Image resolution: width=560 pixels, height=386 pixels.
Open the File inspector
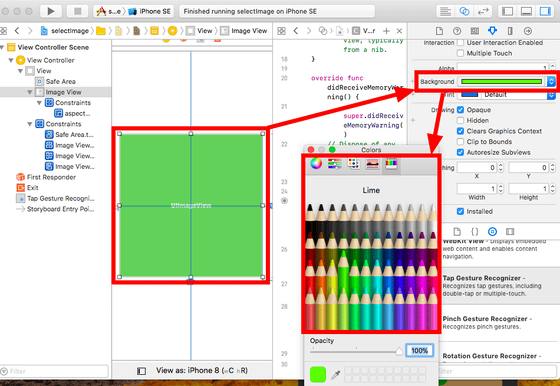[x=439, y=31]
